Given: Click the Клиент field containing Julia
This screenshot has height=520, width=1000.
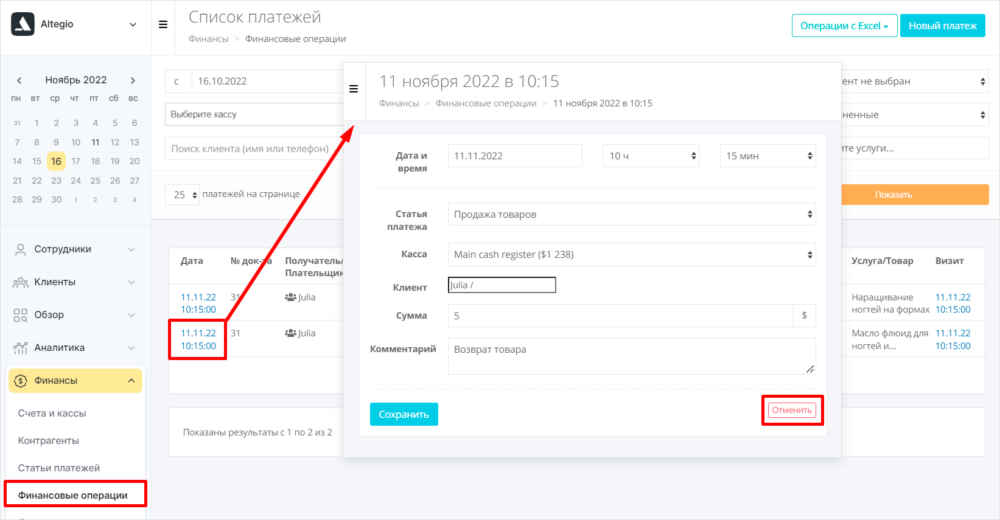Looking at the screenshot, I should pos(502,285).
